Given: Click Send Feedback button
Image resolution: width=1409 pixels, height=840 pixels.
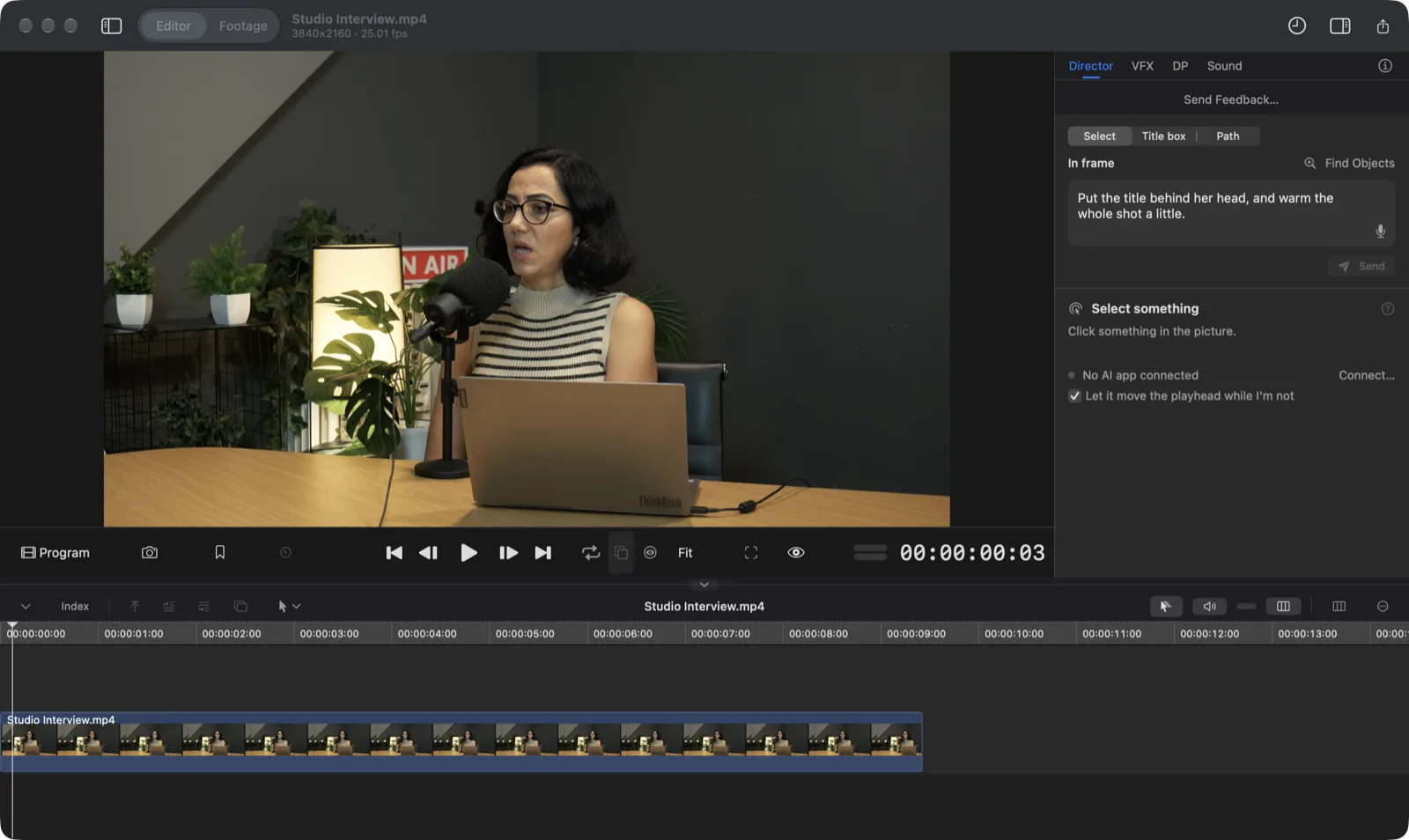Looking at the screenshot, I should tap(1230, 99).
